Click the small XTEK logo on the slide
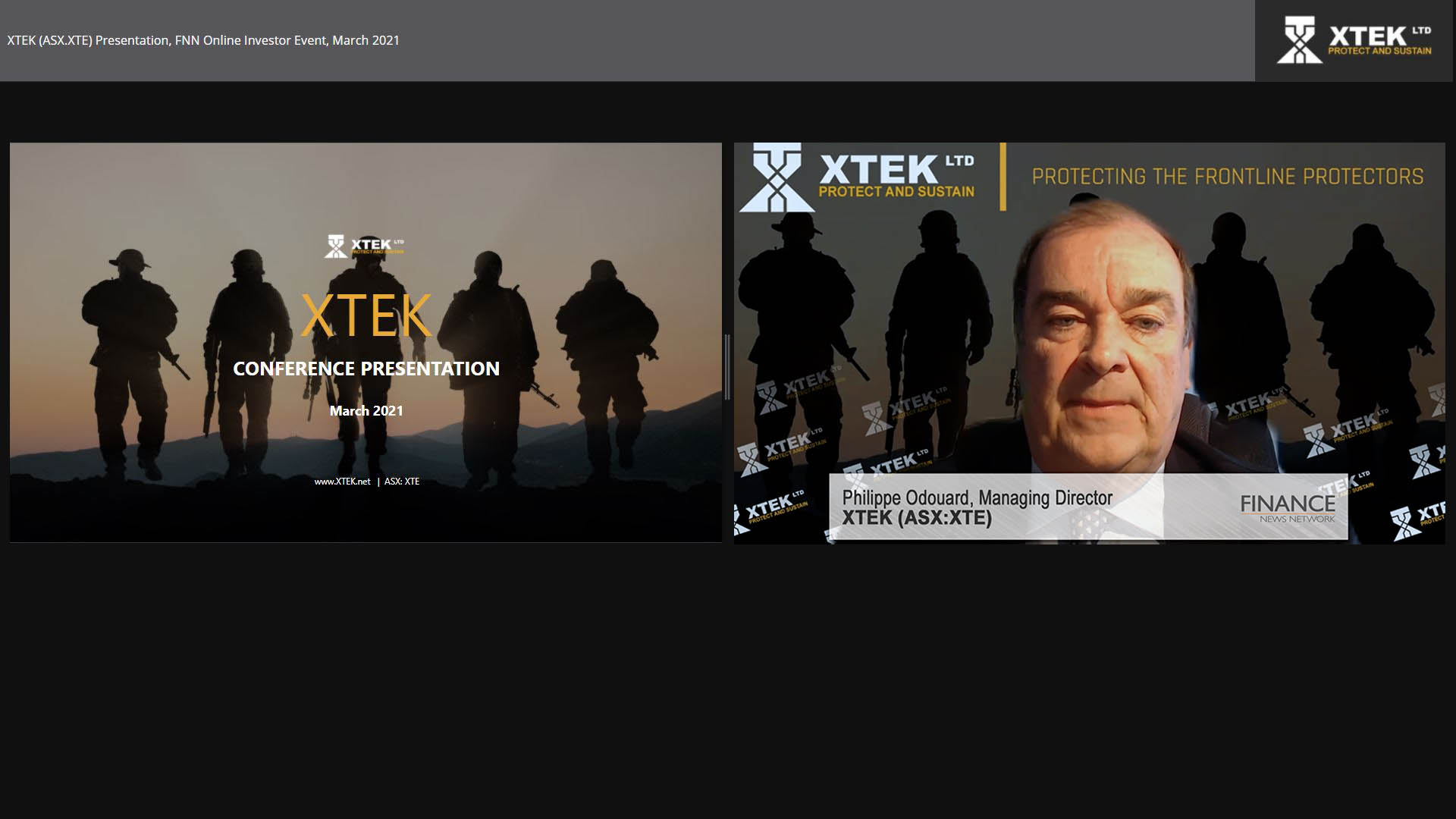Image resolution: width=1456 pixels, height=819 pixels. pyautogui.click(x=365, y=246)
